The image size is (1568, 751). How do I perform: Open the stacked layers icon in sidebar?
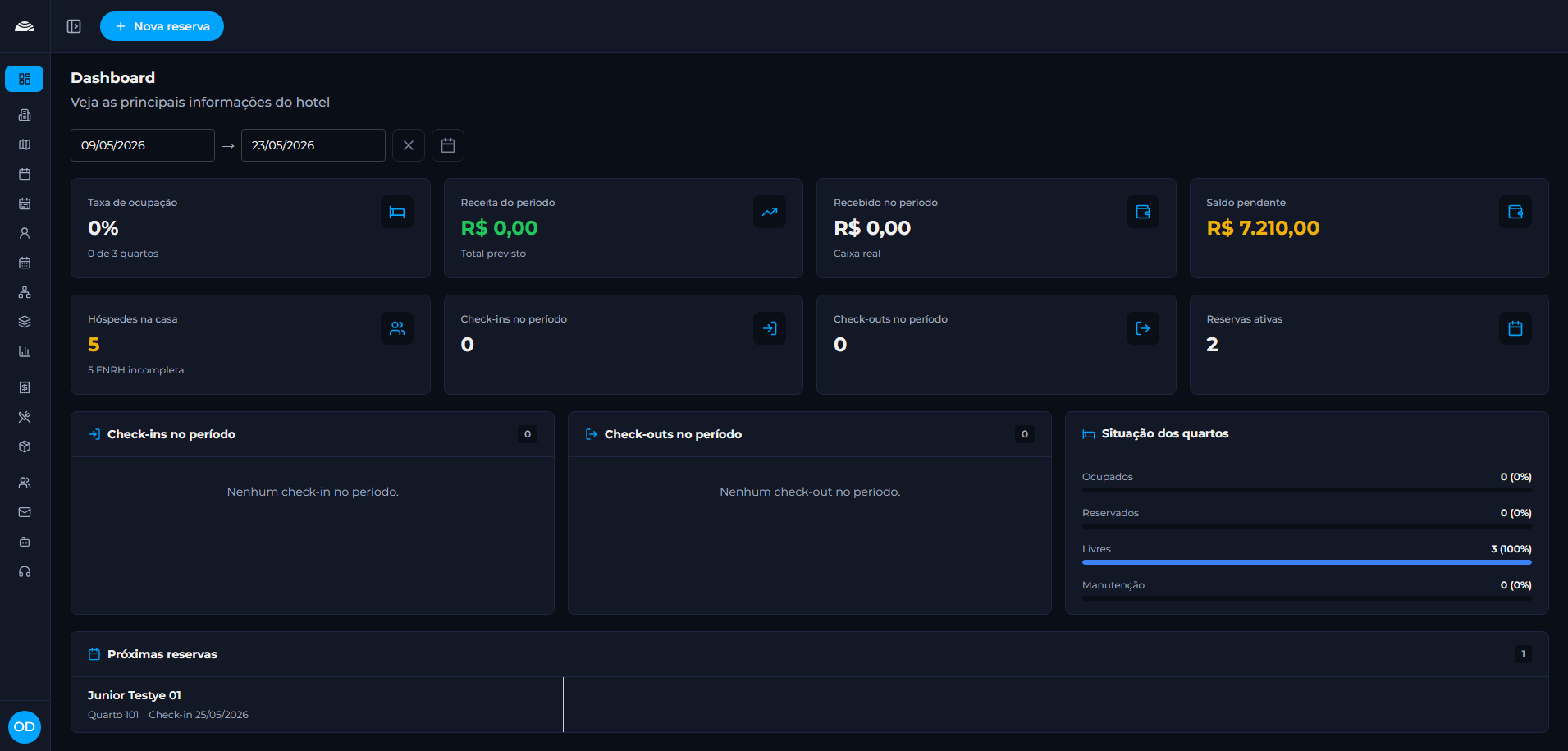point(25,322)
